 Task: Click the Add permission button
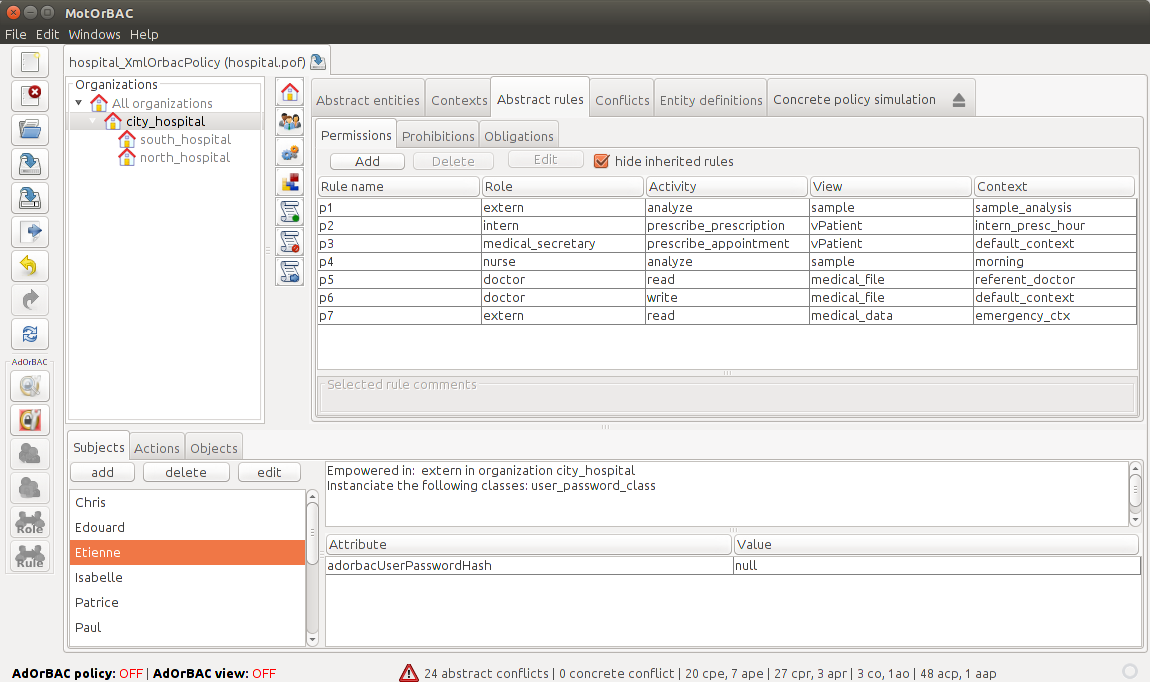[367, 161]
